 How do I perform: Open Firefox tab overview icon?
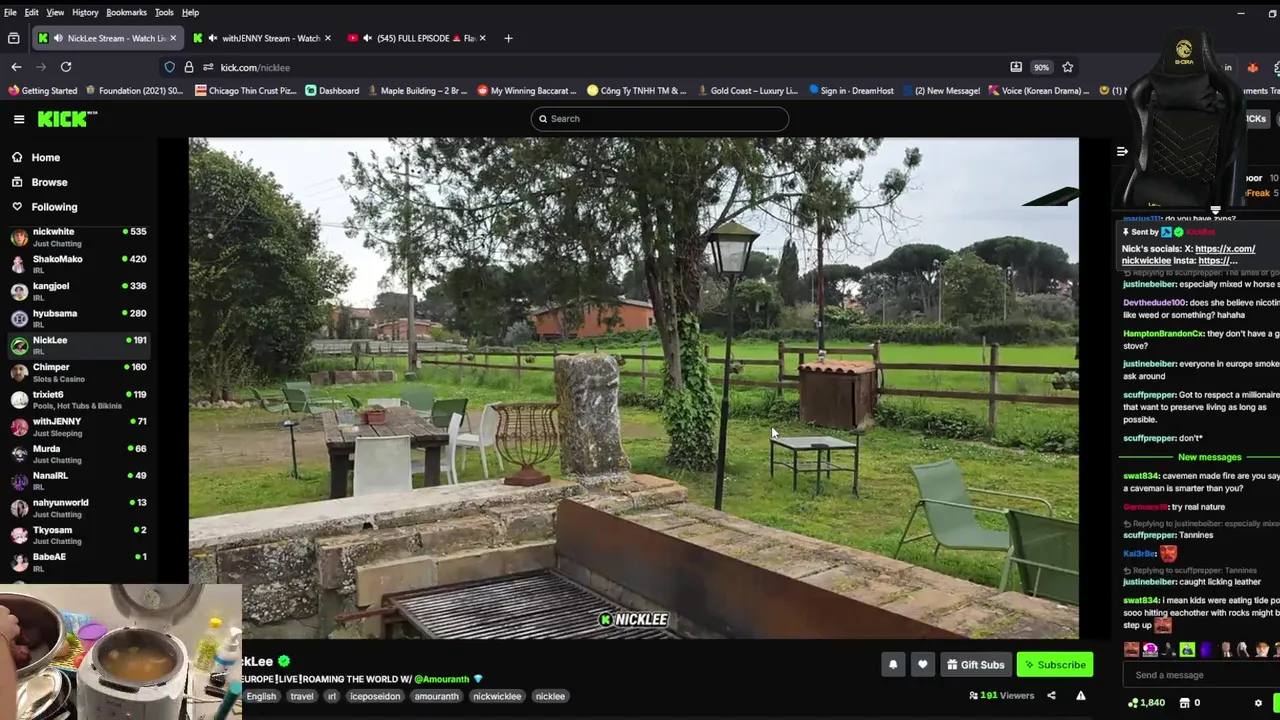(13, 38)
